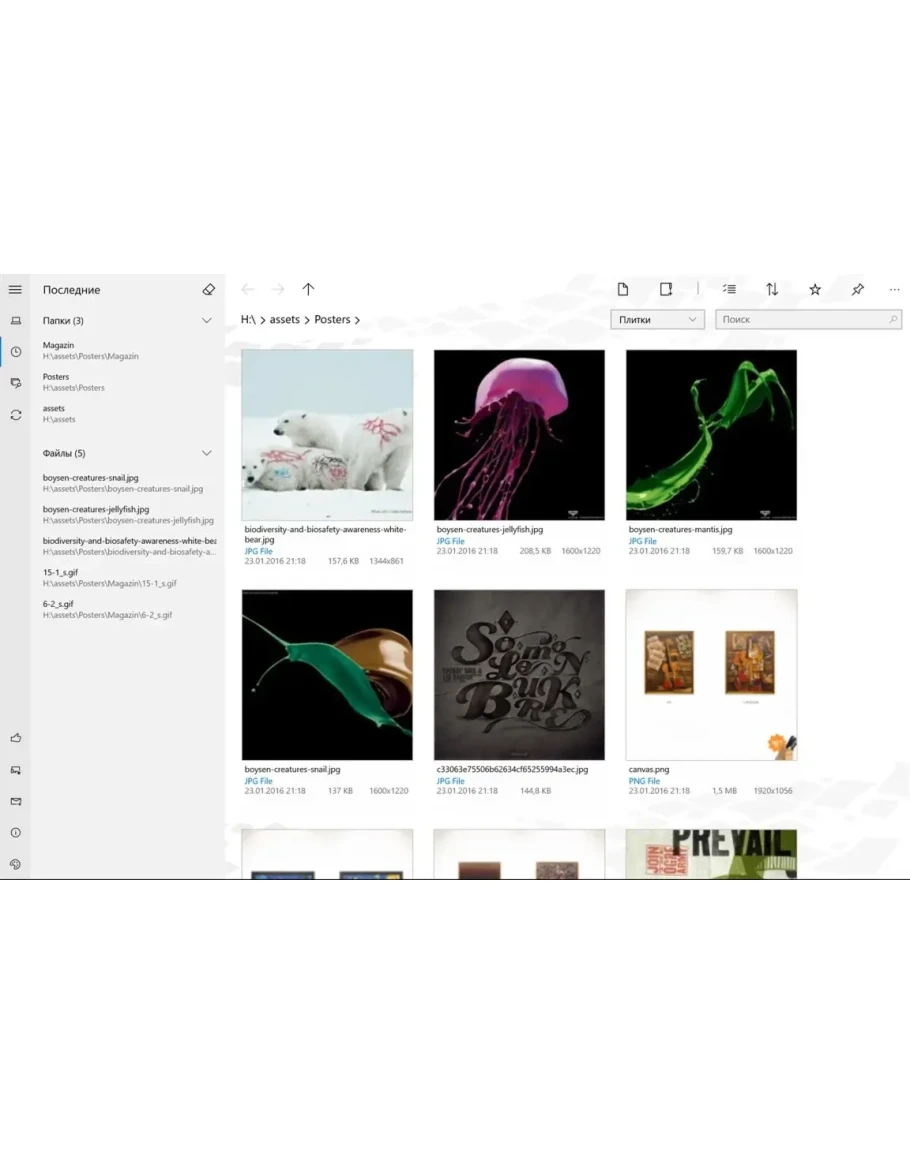Add to favorites with the star icon

click(x=815, y=290)
